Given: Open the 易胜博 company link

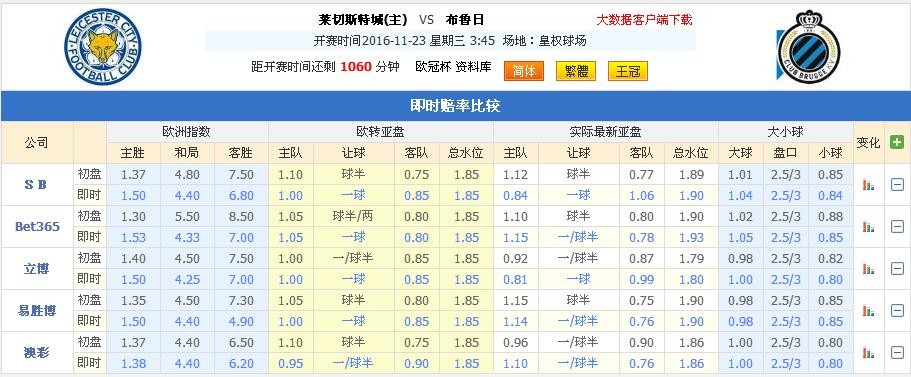Looking at the screenshot, I should pos(37,310).
